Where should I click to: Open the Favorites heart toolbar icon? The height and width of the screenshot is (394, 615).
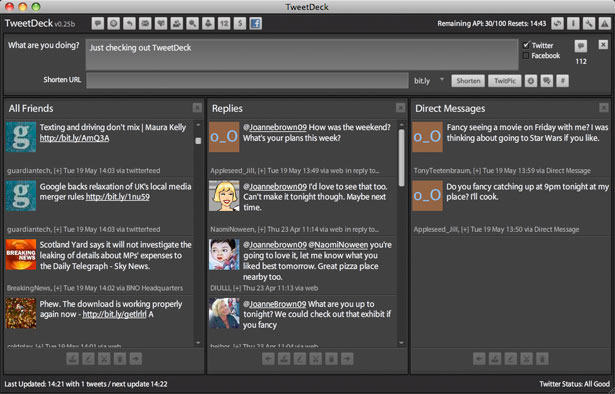click(161, 24)
